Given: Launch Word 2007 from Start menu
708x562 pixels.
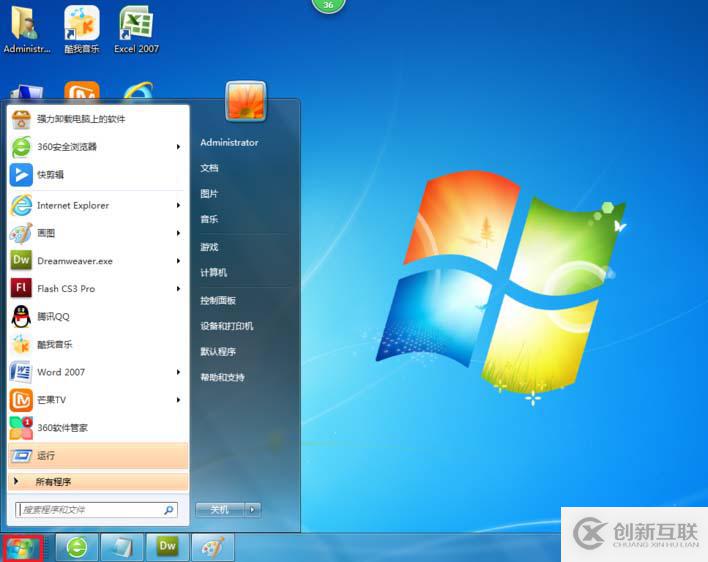Looking at the screenshot, I should 98,372.
